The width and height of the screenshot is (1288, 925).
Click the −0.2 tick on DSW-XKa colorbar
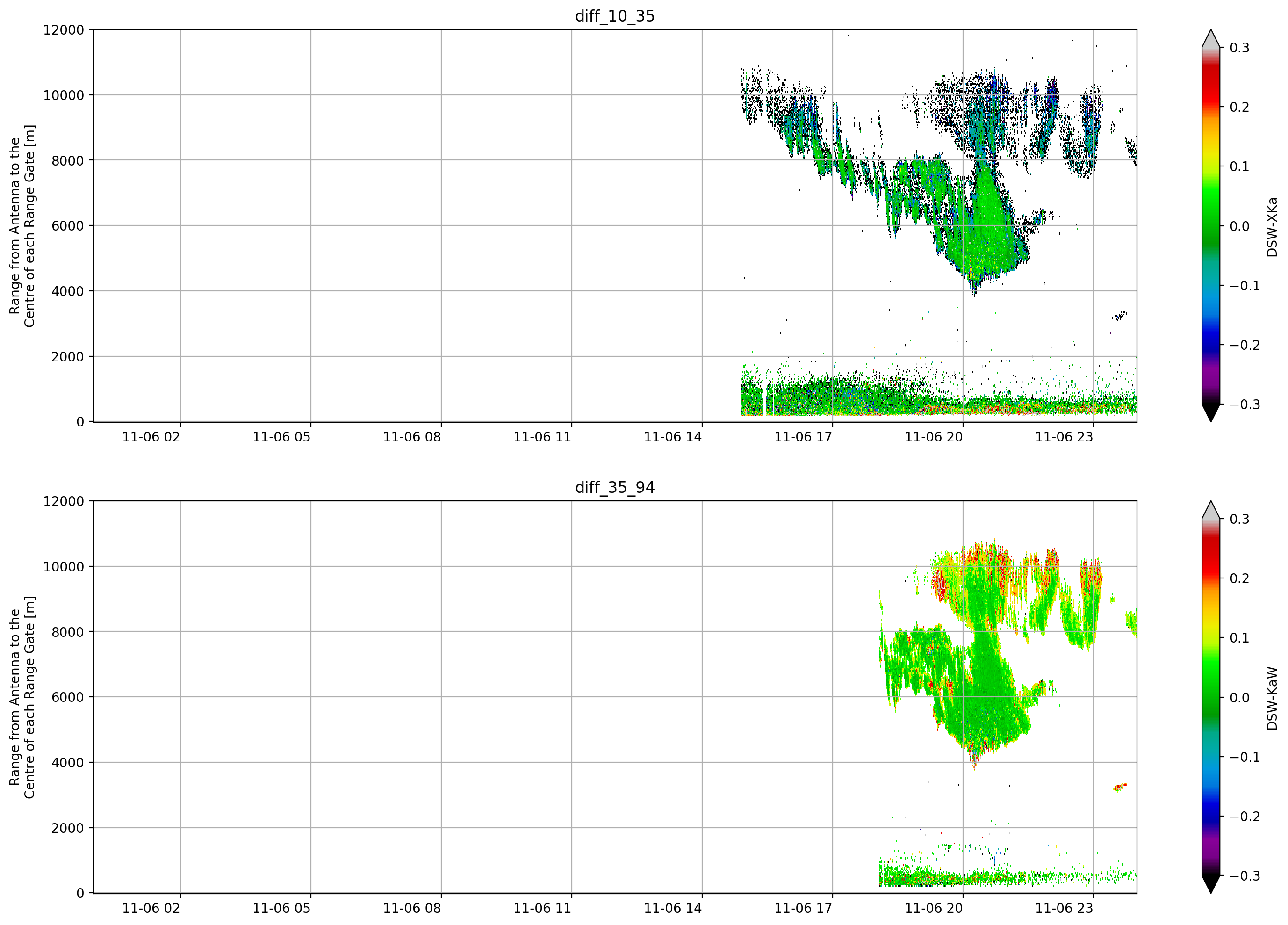click(1245, 346)
